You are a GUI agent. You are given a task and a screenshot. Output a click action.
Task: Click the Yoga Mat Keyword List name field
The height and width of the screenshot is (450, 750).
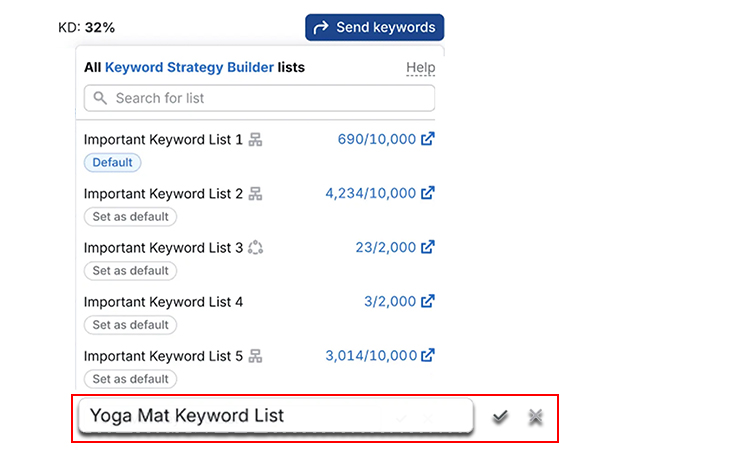(x=276, y=416)
